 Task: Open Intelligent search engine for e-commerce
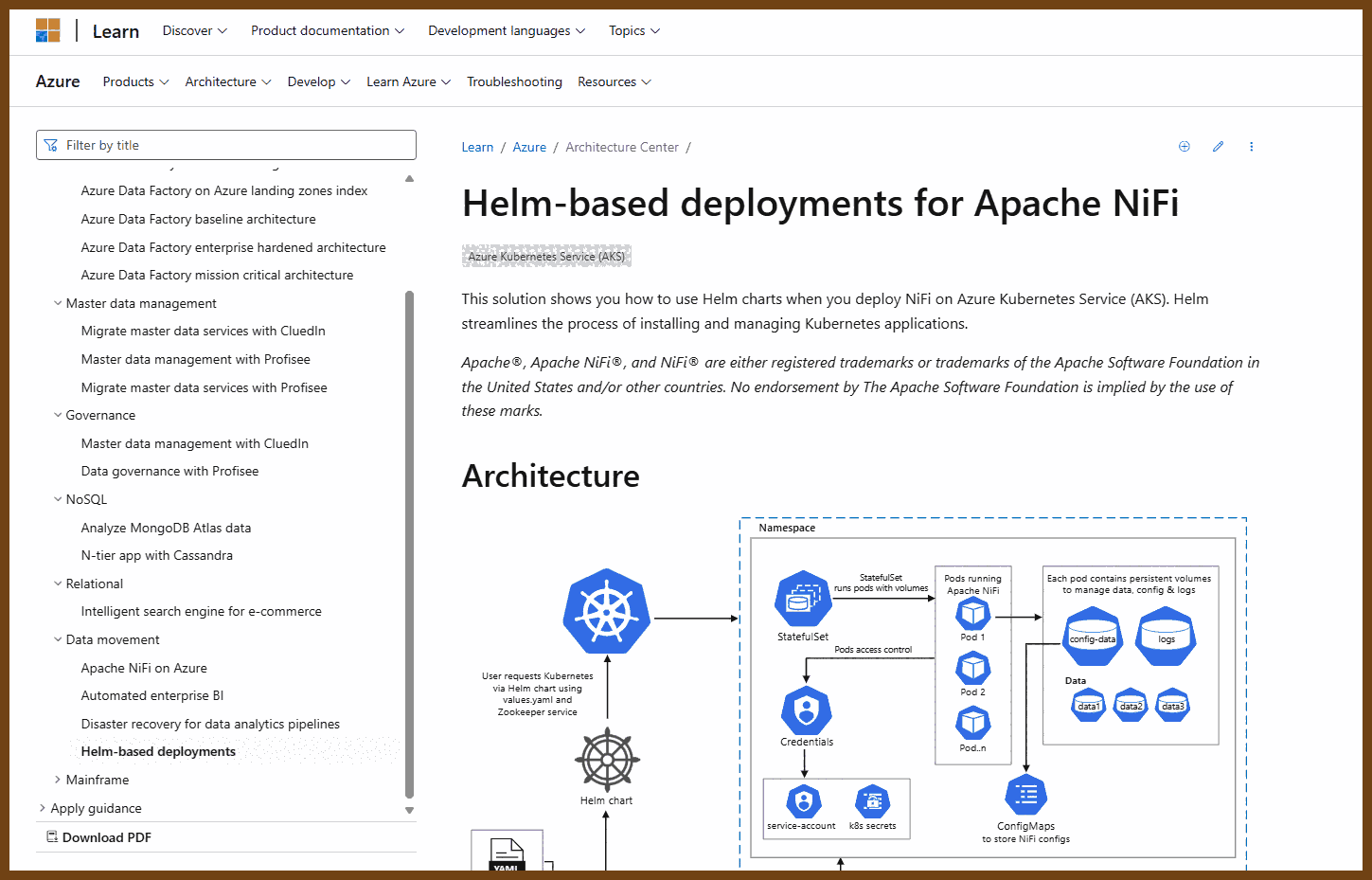[202, 611]
